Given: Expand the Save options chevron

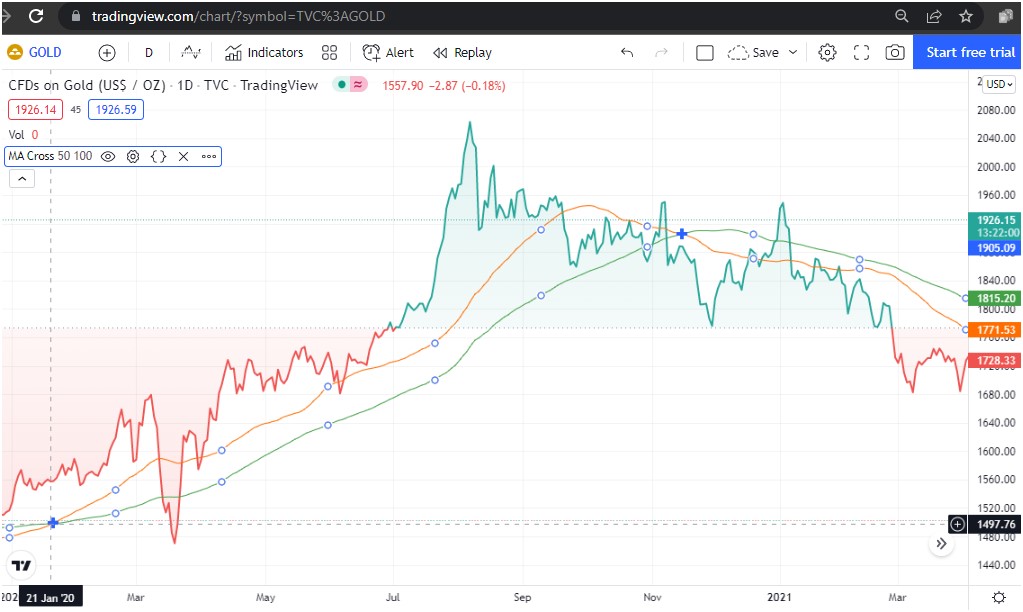Looking at the screenshot, I should click(792, 52).
